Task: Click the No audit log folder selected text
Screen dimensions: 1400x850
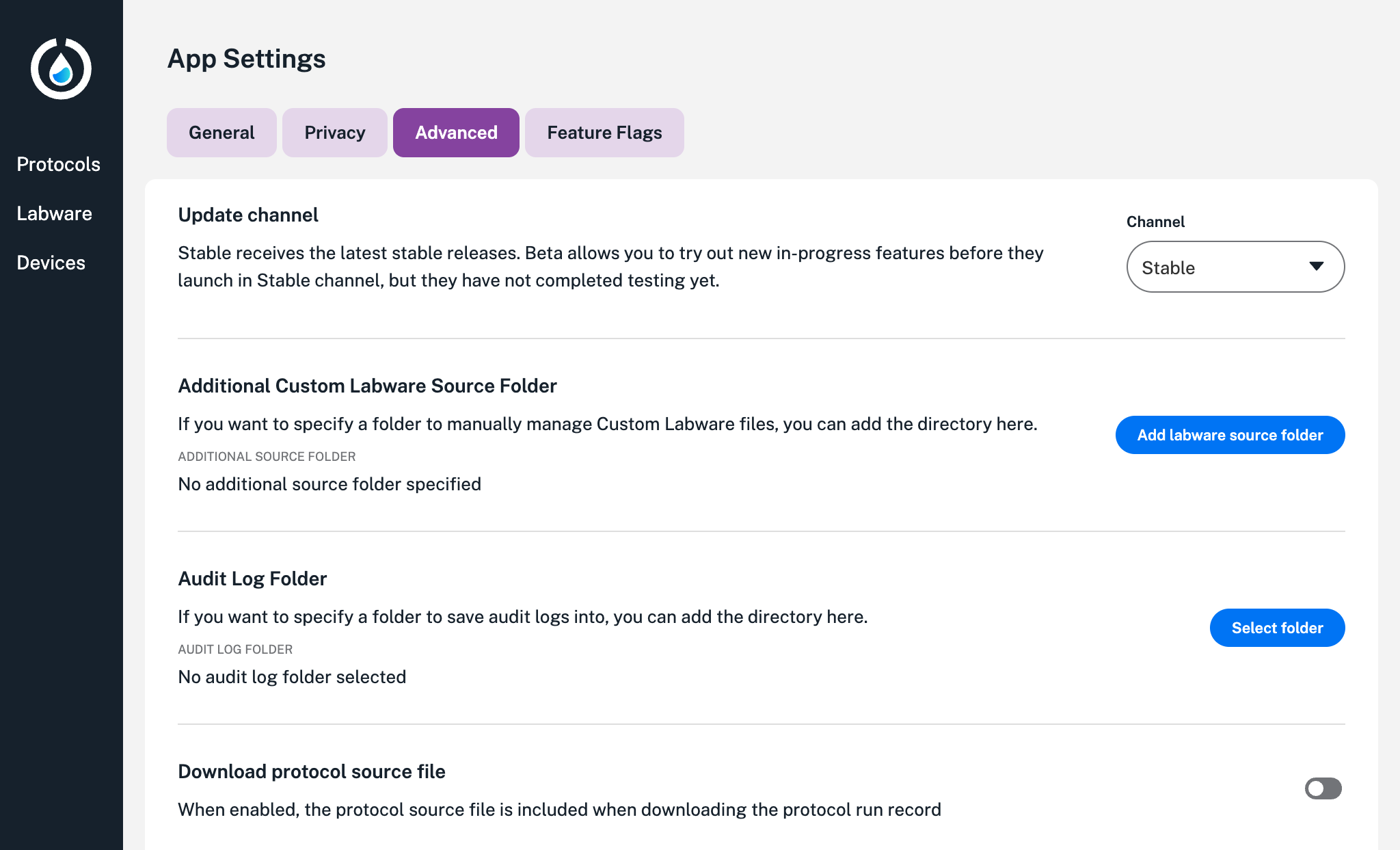Action: point(292,677)
